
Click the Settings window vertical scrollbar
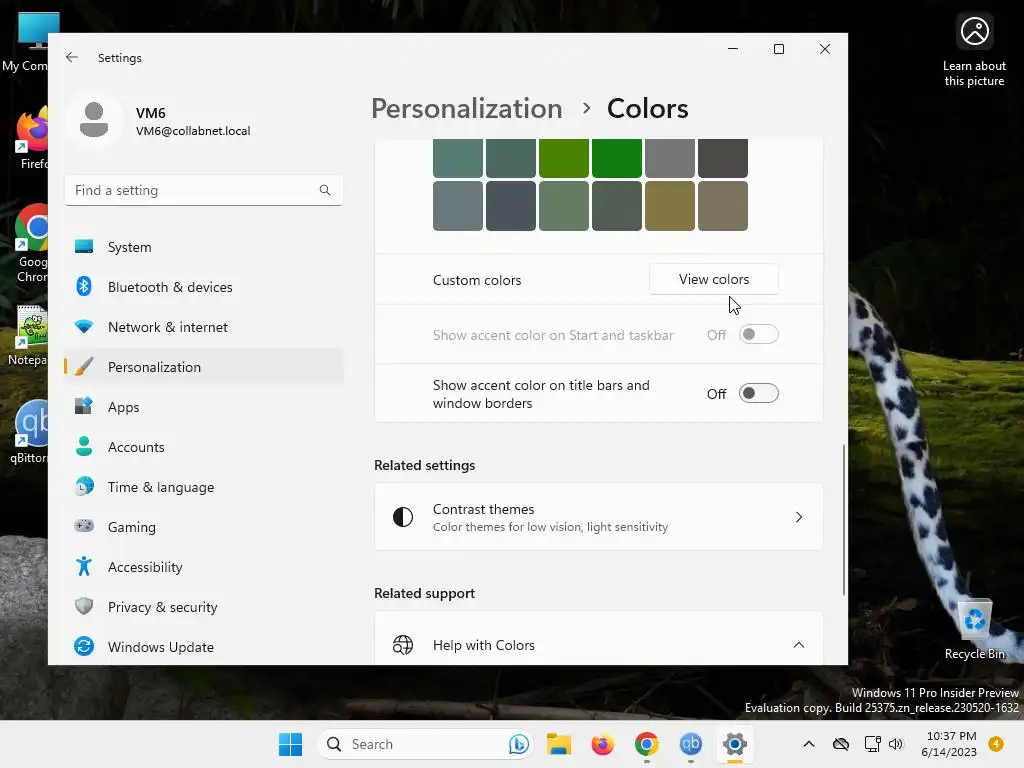pyautogui.click(x=844, y=520)
